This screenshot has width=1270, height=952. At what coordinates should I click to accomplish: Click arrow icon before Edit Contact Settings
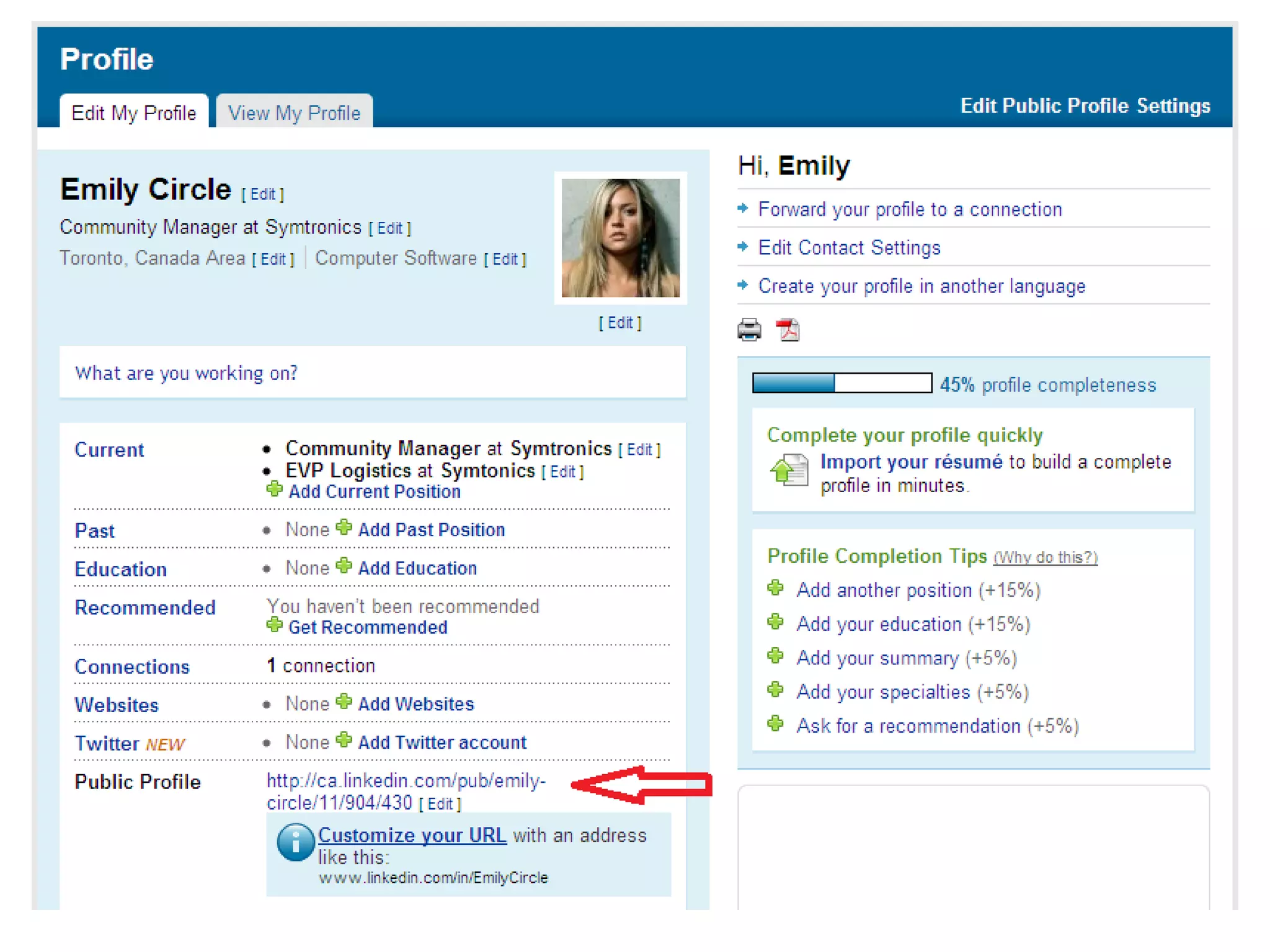(743, 247)
